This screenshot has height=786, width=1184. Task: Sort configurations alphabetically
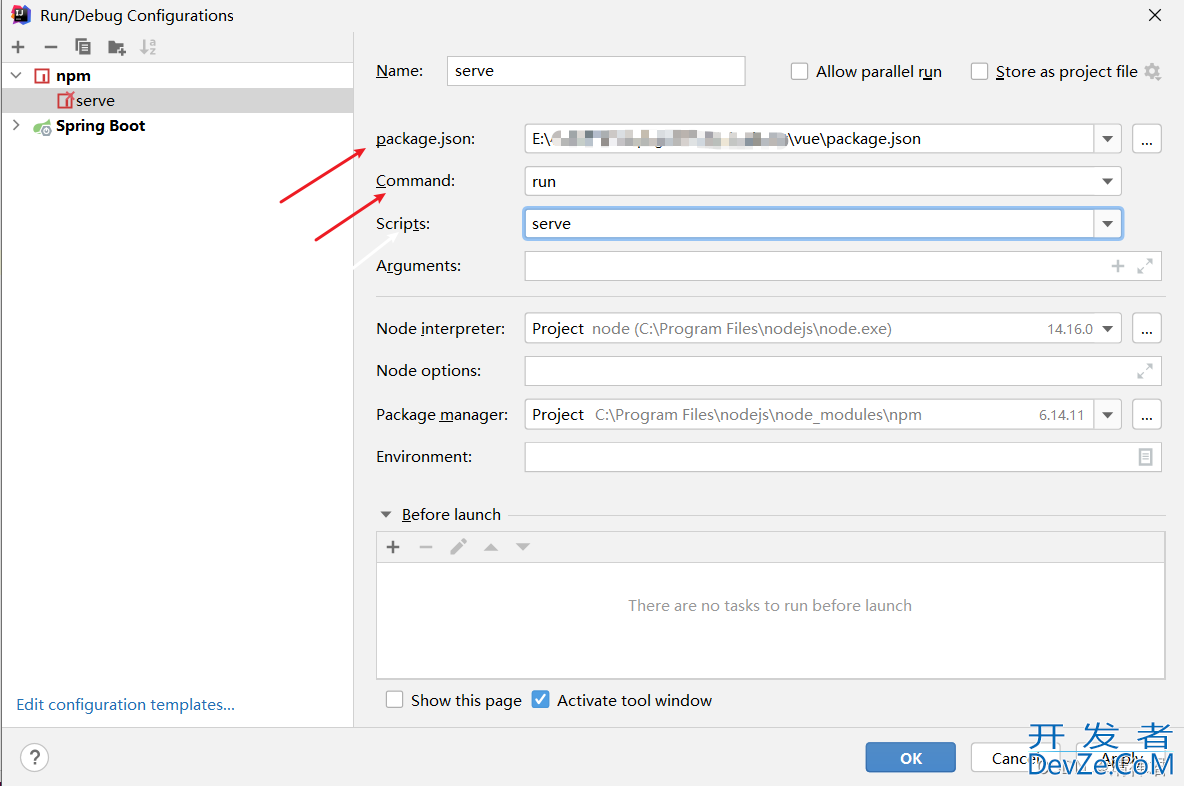pyautogui.click(x=148, y=47)
